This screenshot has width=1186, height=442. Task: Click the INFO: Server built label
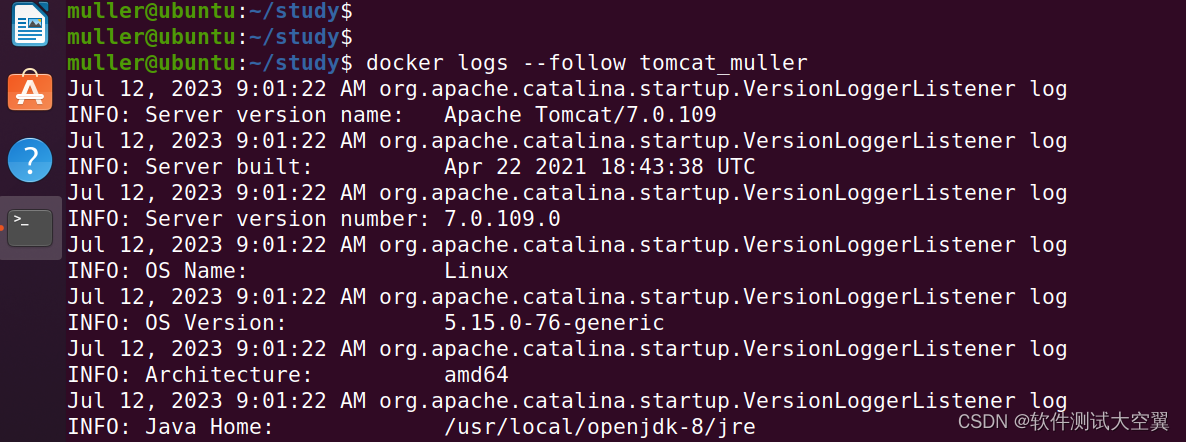[x=190, y=167]
